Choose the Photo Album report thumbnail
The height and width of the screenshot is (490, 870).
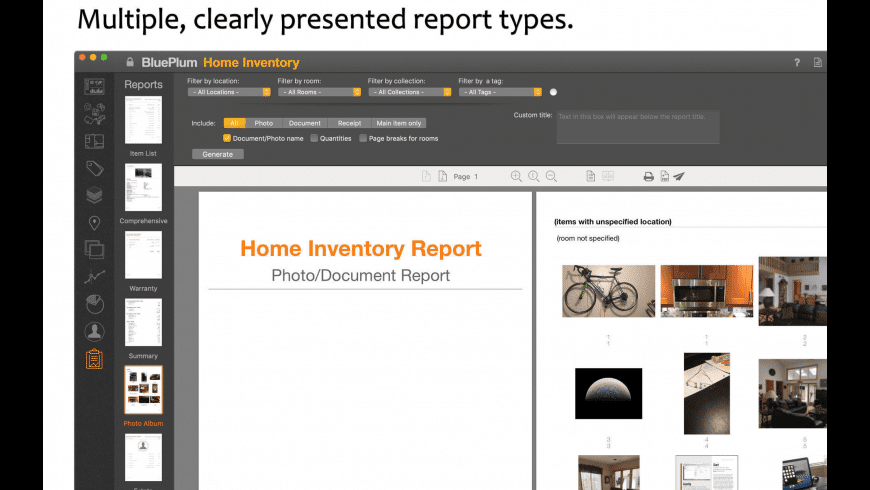(143, 390)
